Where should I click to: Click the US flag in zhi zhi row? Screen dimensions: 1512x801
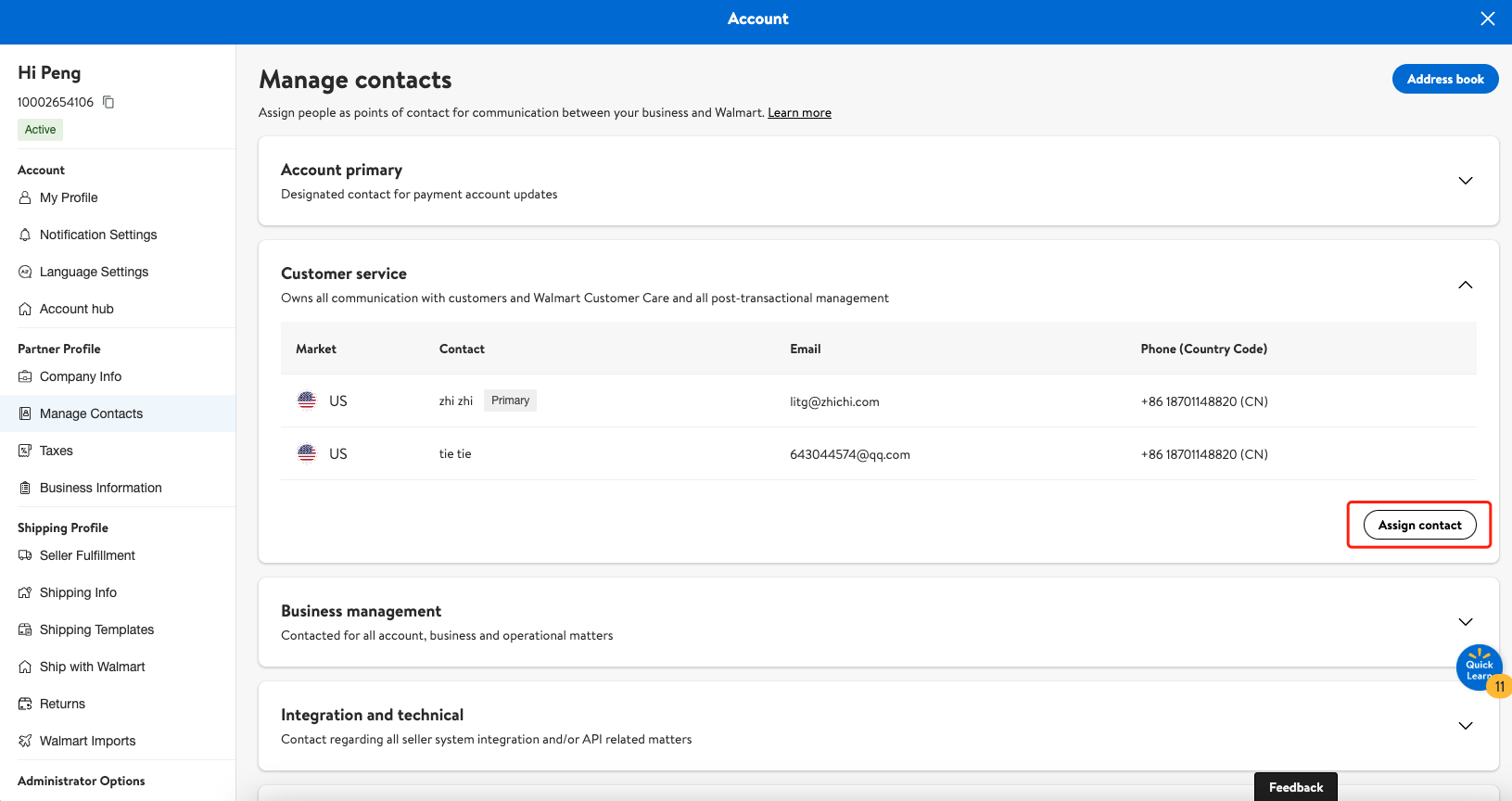click(307, 400)
